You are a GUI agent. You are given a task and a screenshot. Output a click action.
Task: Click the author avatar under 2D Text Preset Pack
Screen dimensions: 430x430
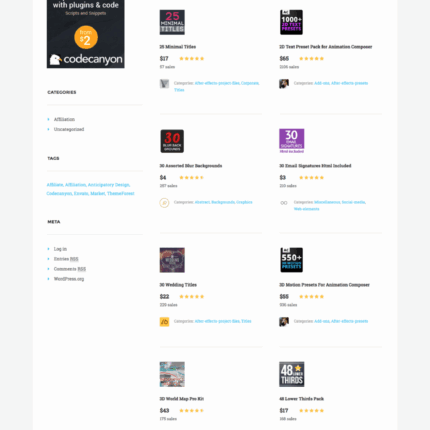pyautogui.click(x=284, y=84)
